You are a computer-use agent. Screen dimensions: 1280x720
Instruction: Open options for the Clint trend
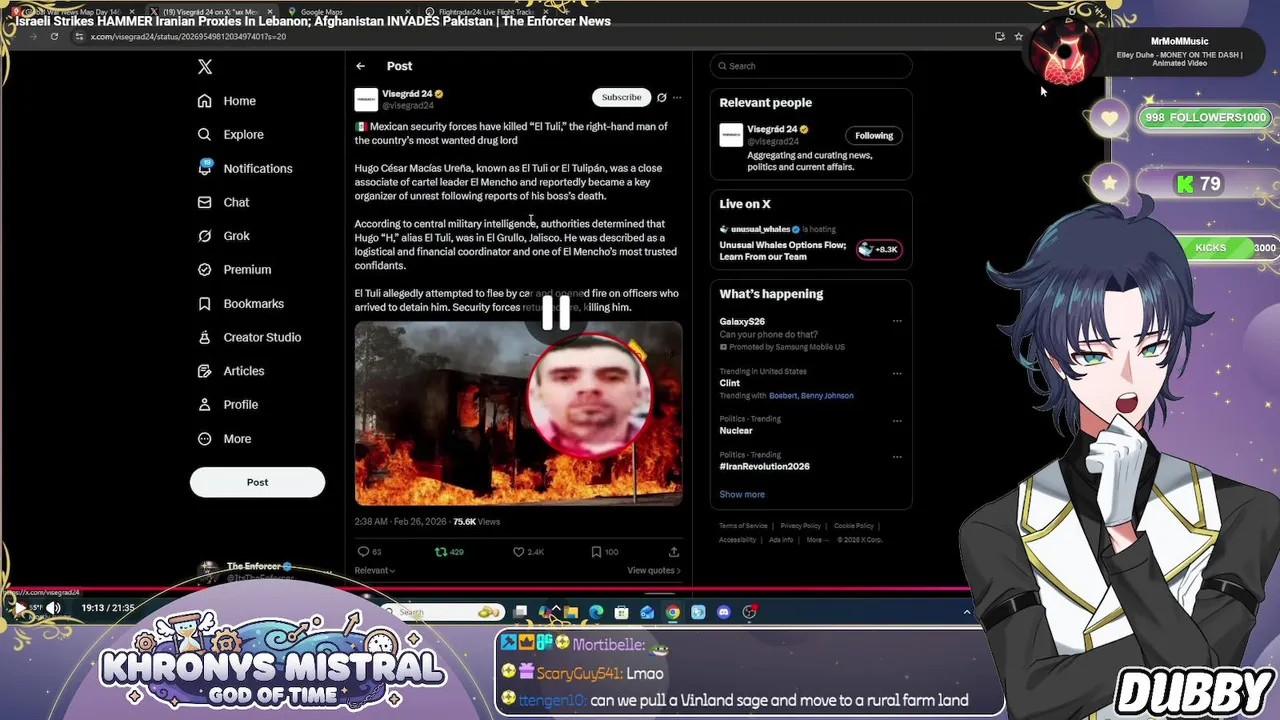tap(897, 373)
